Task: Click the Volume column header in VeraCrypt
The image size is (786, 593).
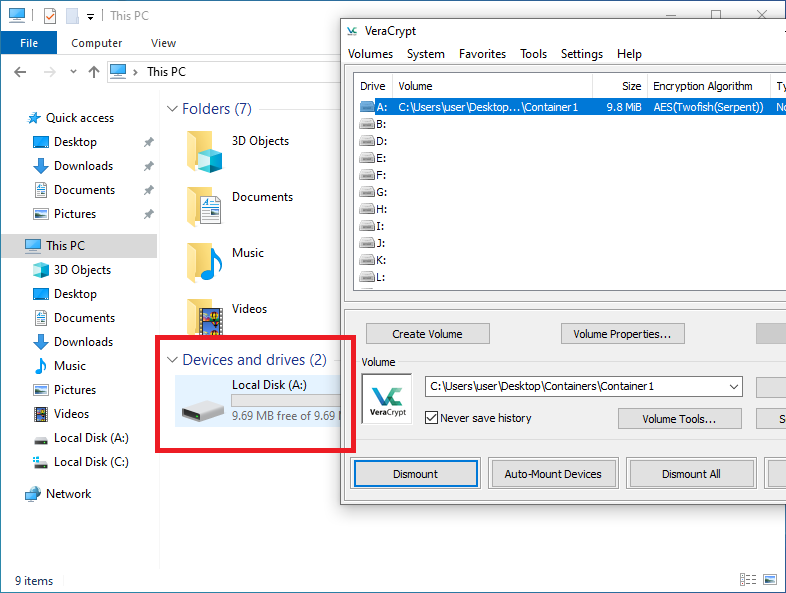Action: 493,86
